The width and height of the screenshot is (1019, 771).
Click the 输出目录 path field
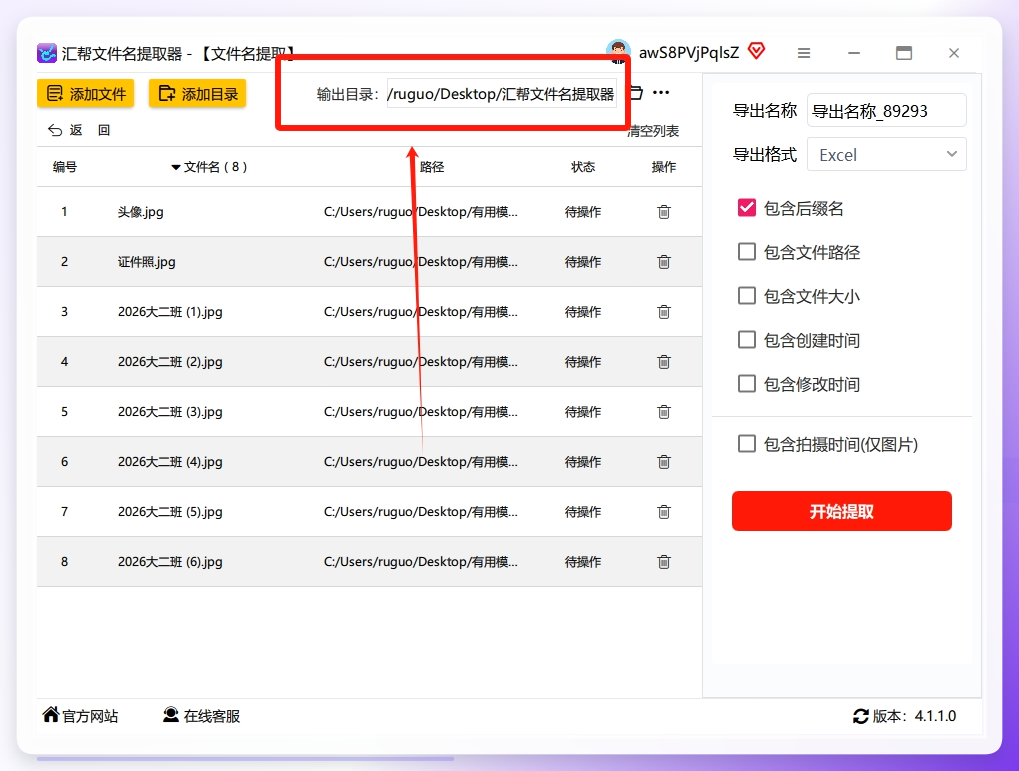tap(502, 94)
